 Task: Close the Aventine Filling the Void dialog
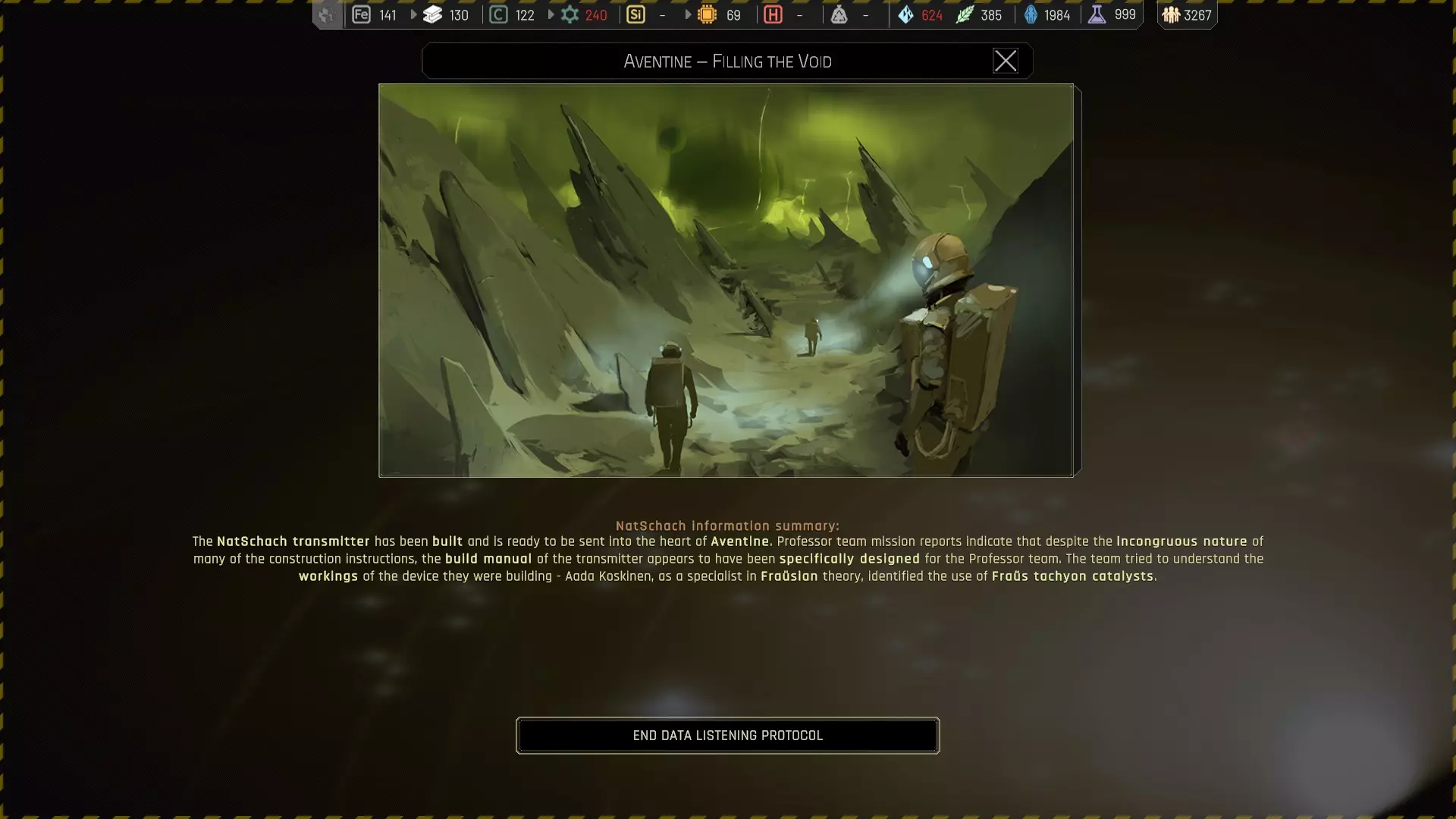1006,61
